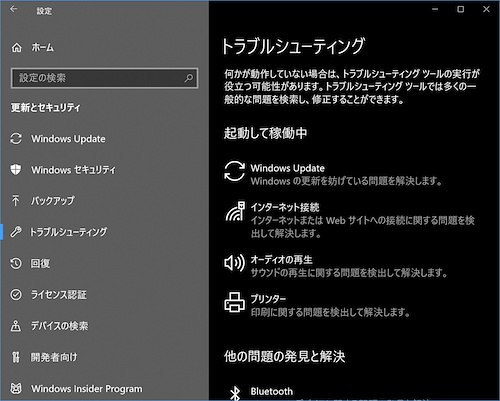
Task: Click the Find my device icon
Action: (16, 326)
